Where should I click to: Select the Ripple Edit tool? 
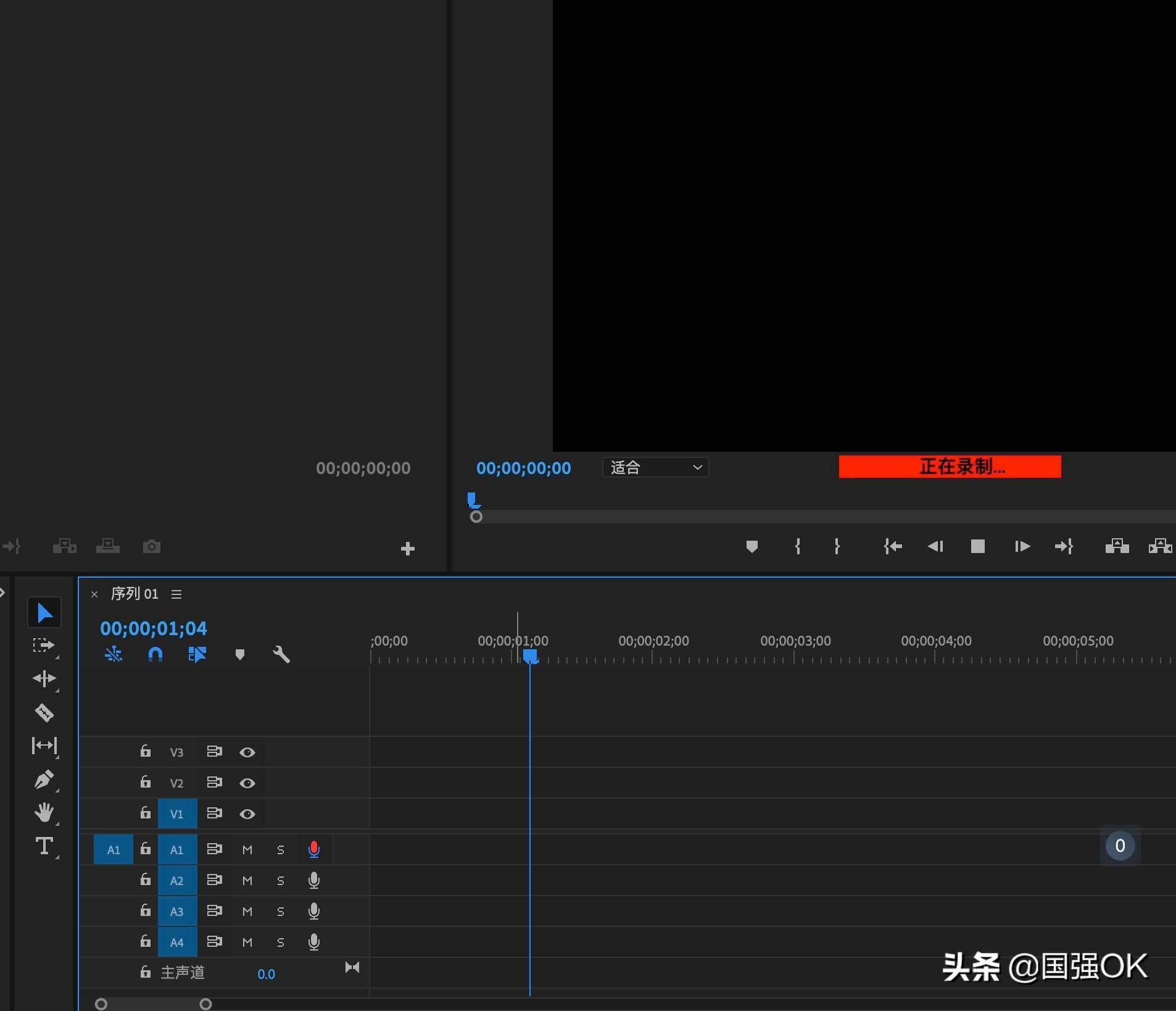click(x=44, y=679)
